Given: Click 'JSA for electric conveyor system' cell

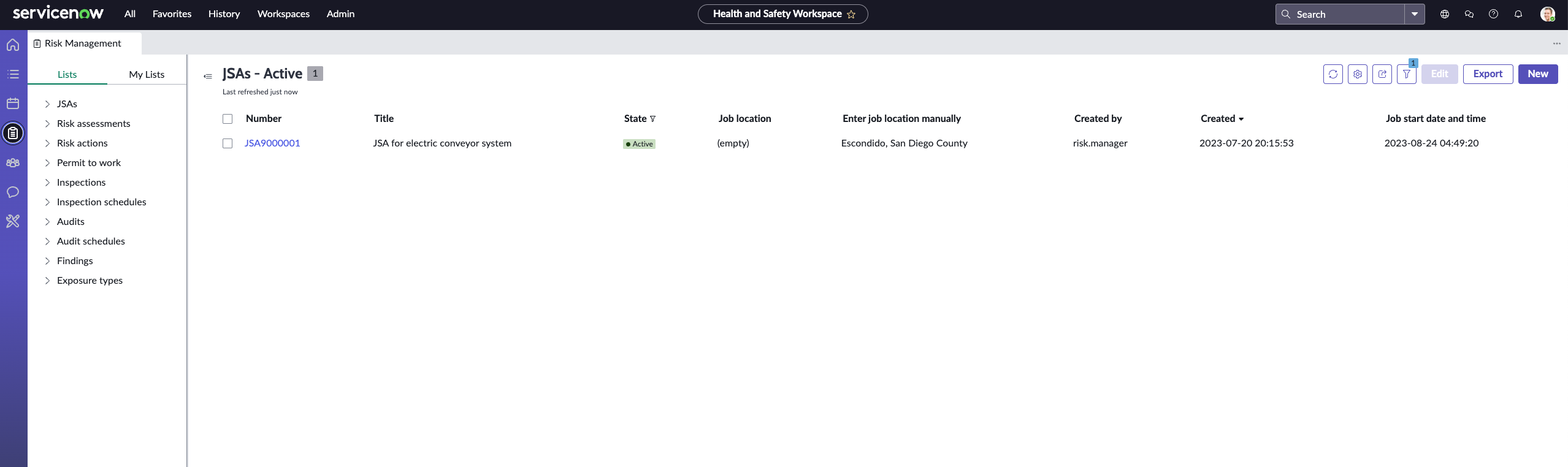Looking at the screenshot, I should click(x=442, y=143).
